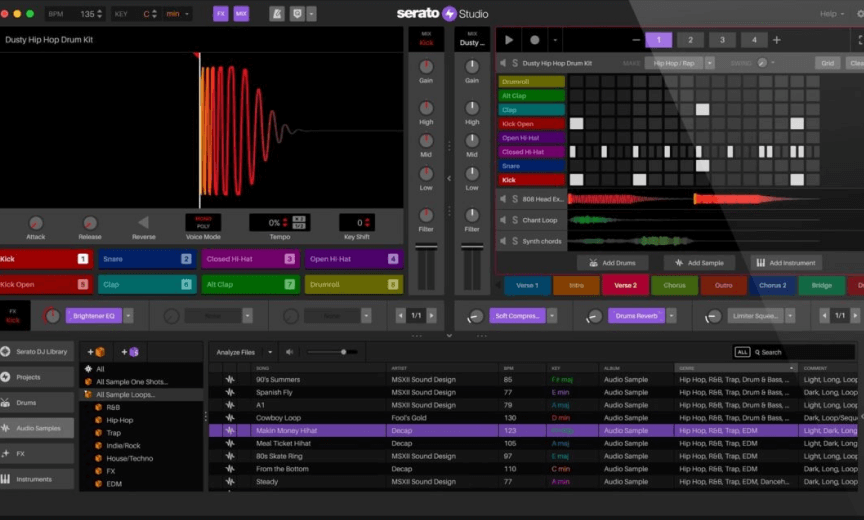Click the Swing knob icon
The width and height of the screenshot is (864, 520).
point(763,63)
